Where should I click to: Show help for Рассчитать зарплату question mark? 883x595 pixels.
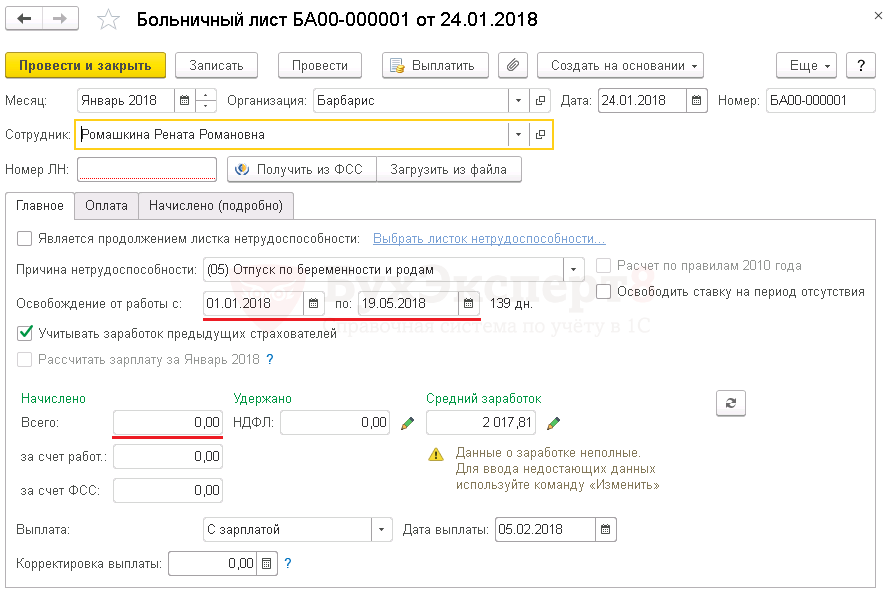point(270,360)
